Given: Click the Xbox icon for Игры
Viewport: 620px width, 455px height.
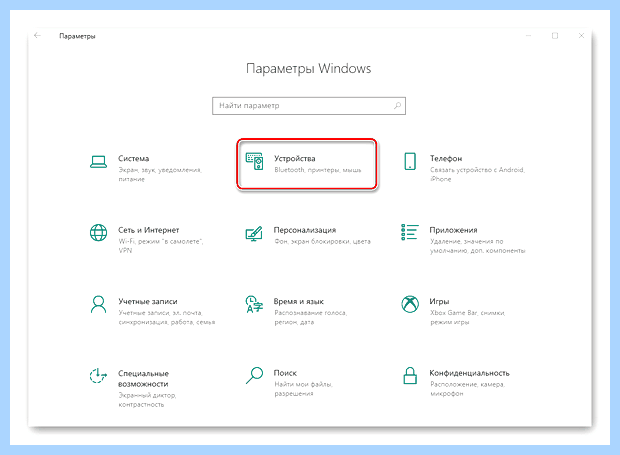Looking at the screenshot, I should click(410, 304).
